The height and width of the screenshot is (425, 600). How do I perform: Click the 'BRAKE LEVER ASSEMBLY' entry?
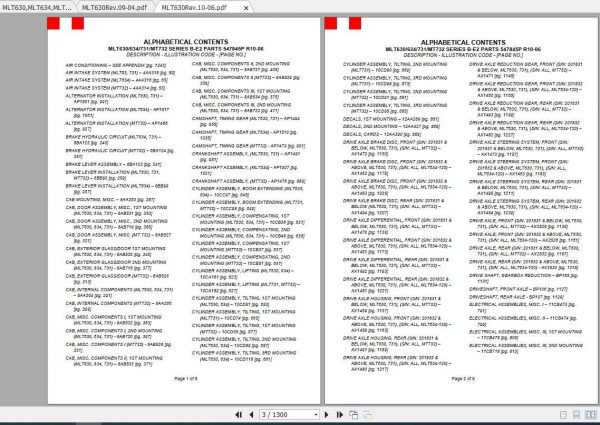pos(113,164)
